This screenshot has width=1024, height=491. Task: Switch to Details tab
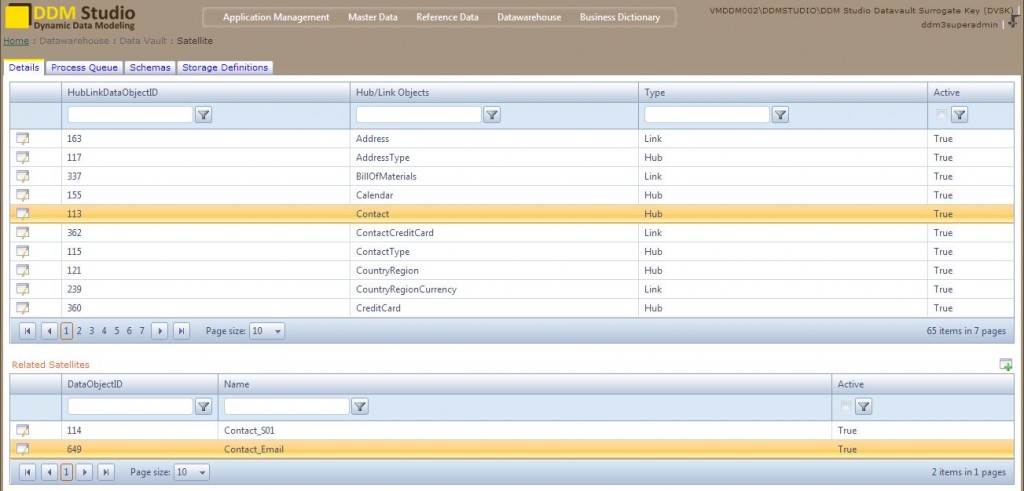click(x=24, y=67)
